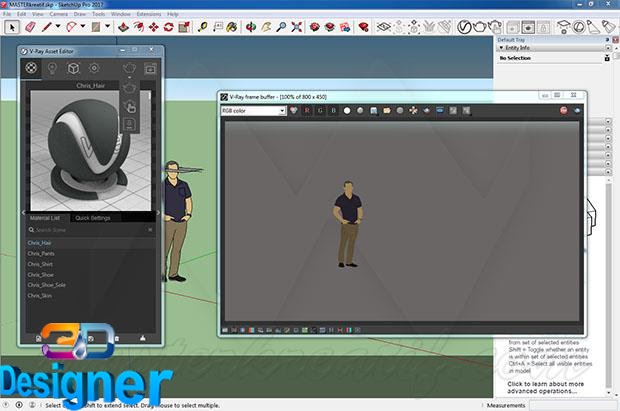Activate the Pan hand tool
The height and width of the screenshot is (411, 620).
pyautogui.click(x=266, y=27)
